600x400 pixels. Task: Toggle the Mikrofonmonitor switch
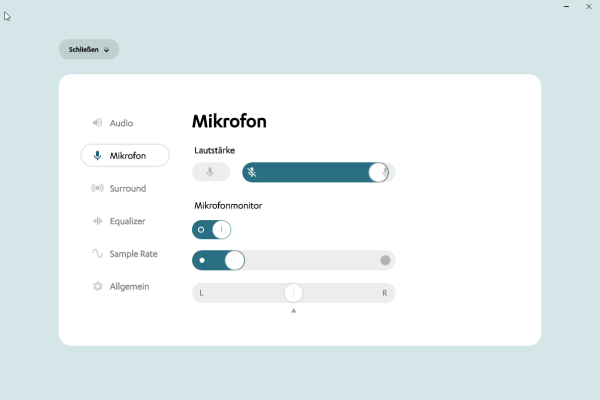(x=211, y=229)
